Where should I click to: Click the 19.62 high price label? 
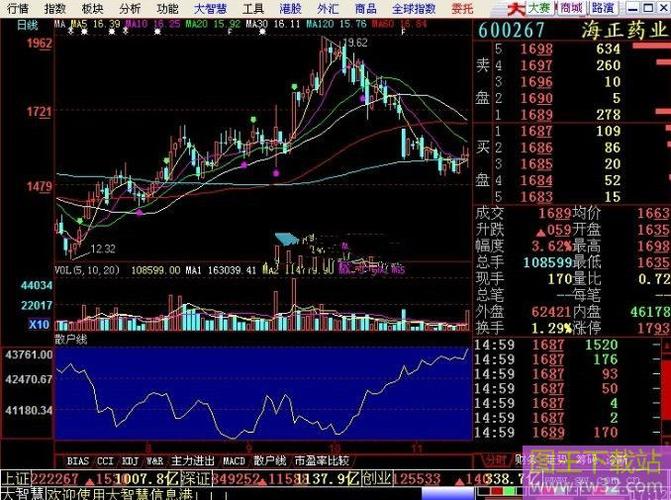tap(355, 42)
